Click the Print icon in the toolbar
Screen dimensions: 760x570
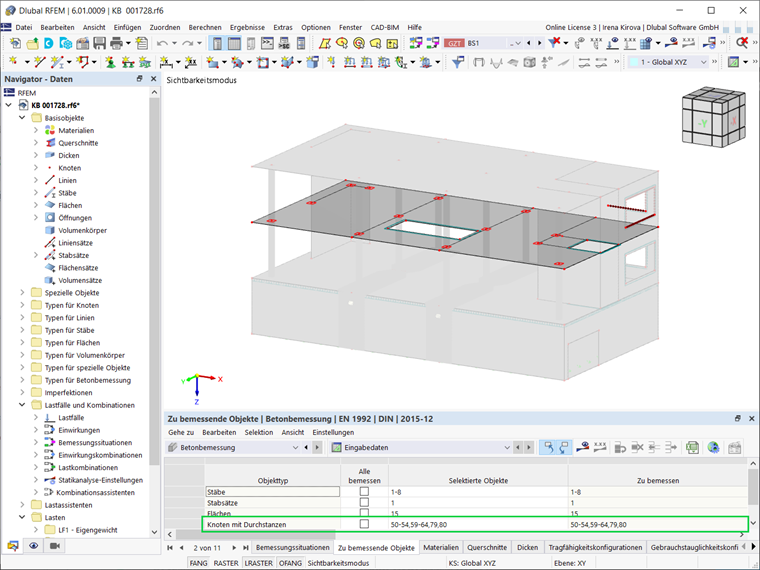coord(116,43)
